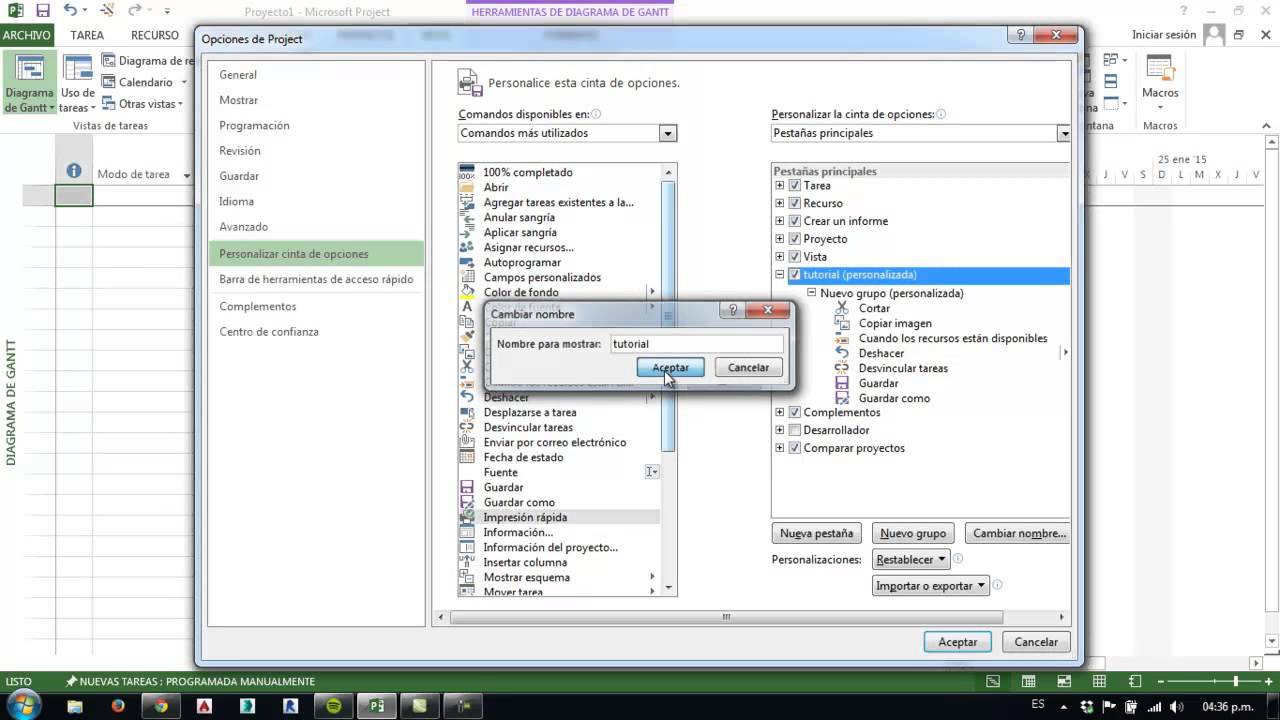The height and width of the screenshot is (720, 1280).
Task: Select the 100% completado command icon
Action: 467,172
